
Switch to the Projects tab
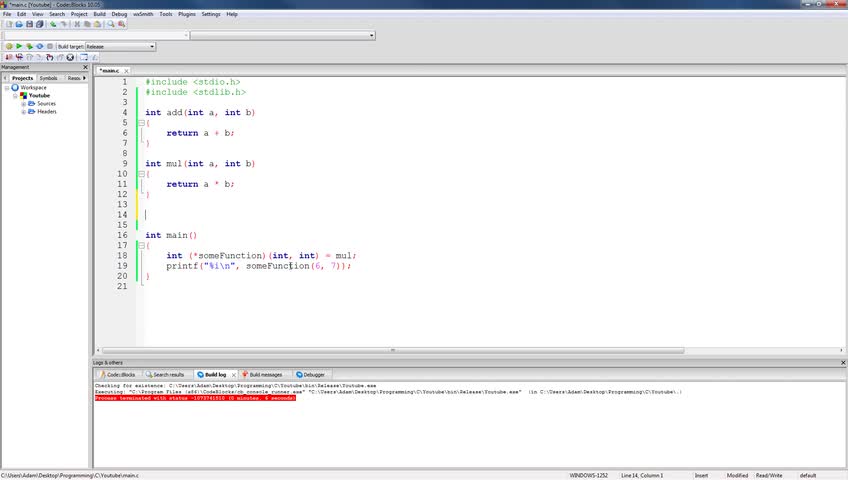coord(22,78)
